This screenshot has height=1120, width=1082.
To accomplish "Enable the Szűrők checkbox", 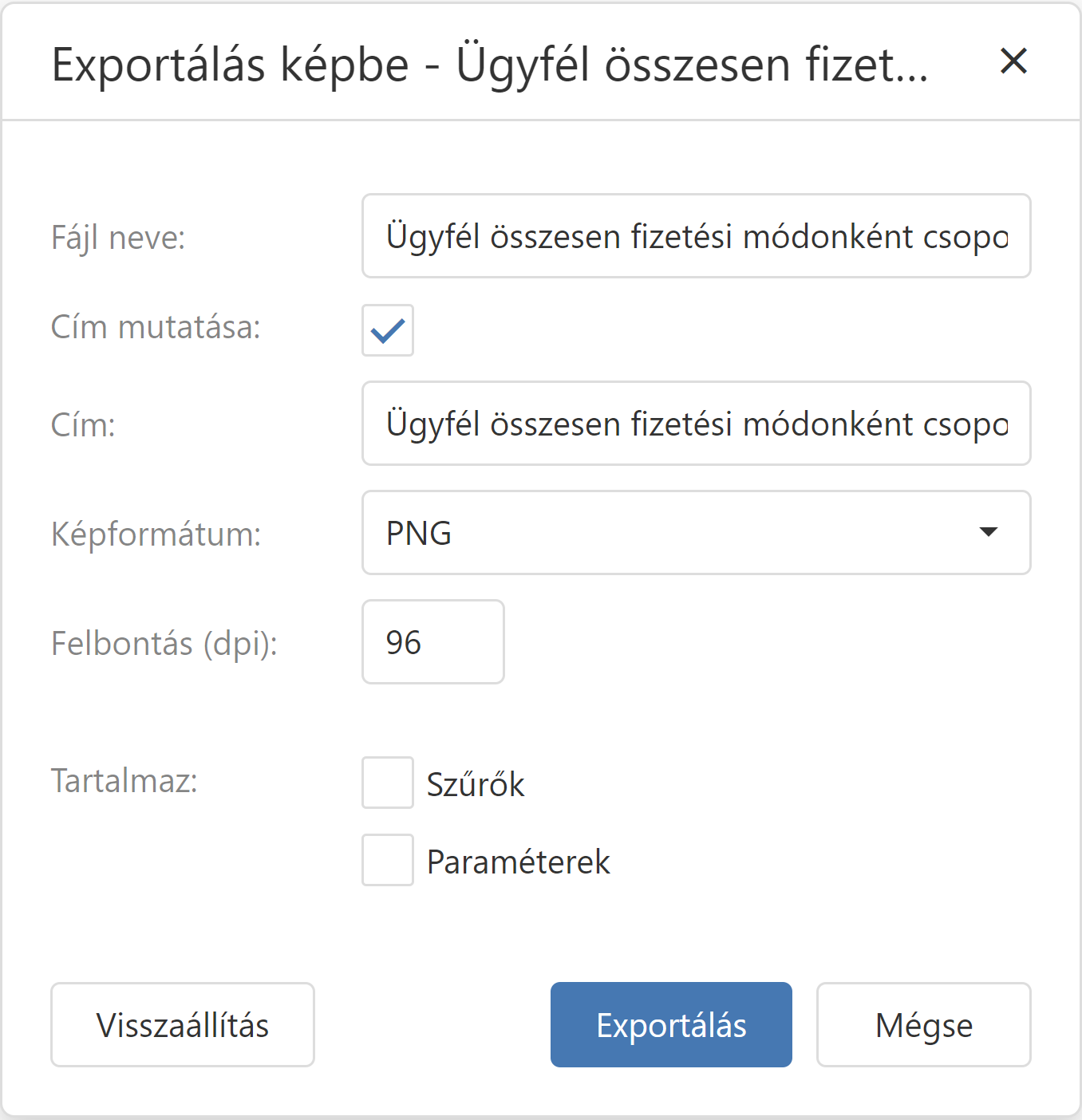I will (388, 783).
